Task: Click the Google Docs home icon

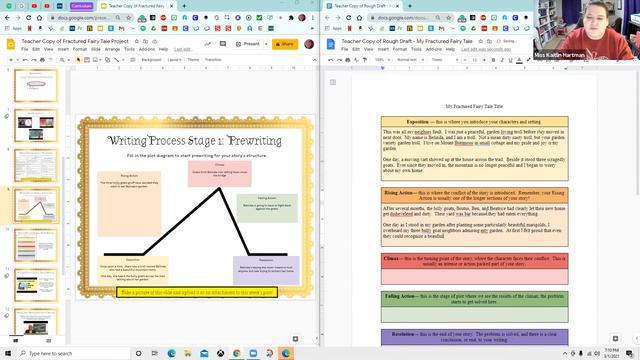Action: point(331,44)
